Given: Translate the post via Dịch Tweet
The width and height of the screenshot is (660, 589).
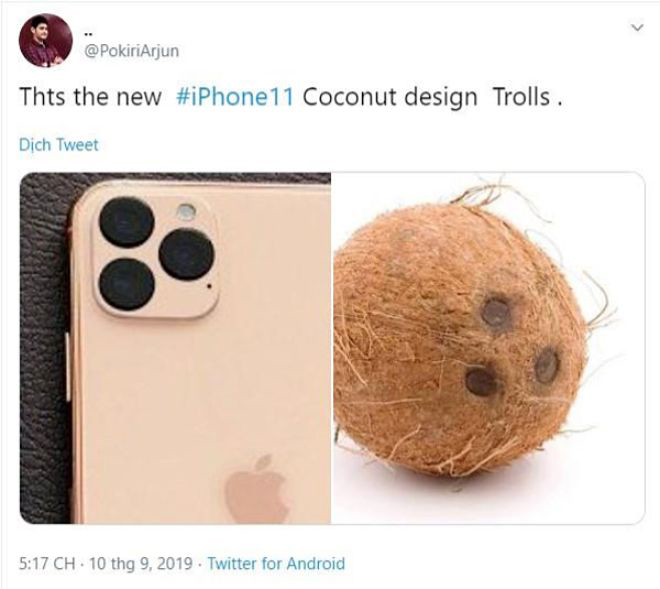Looking at the screenshot, I should point(59,145).
